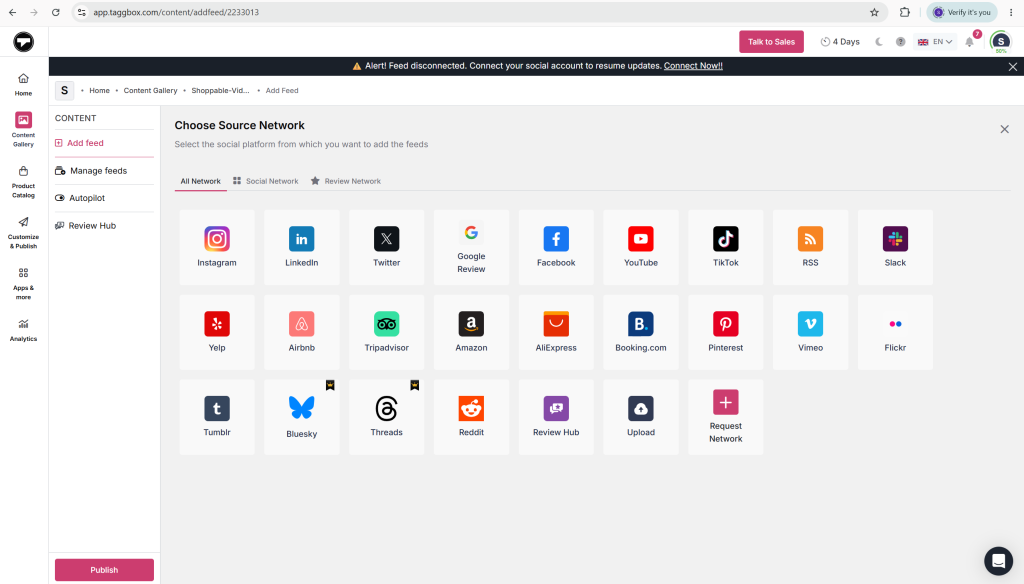Click the Taggbox logo

[24, 42]
